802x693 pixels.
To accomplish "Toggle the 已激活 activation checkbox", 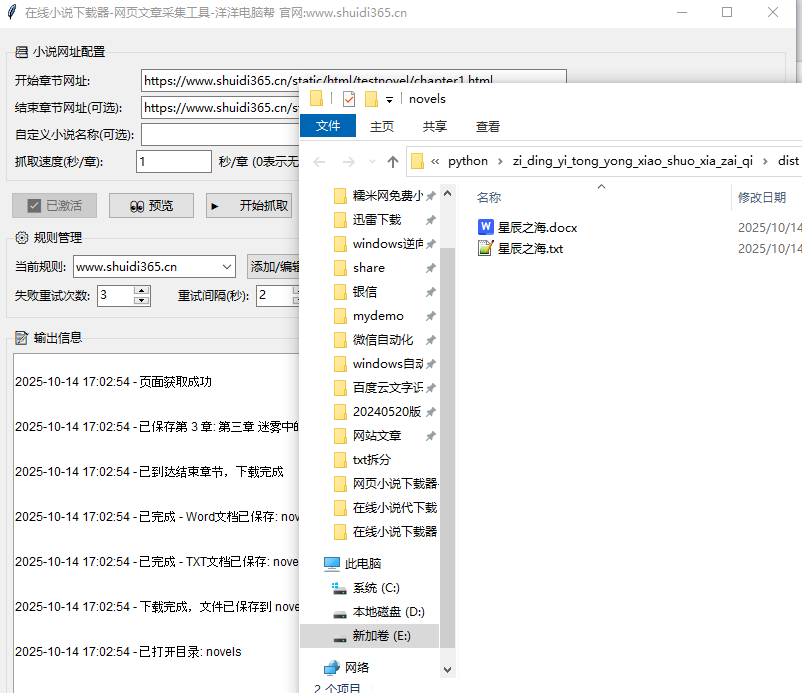I will (x=34, y=205).
